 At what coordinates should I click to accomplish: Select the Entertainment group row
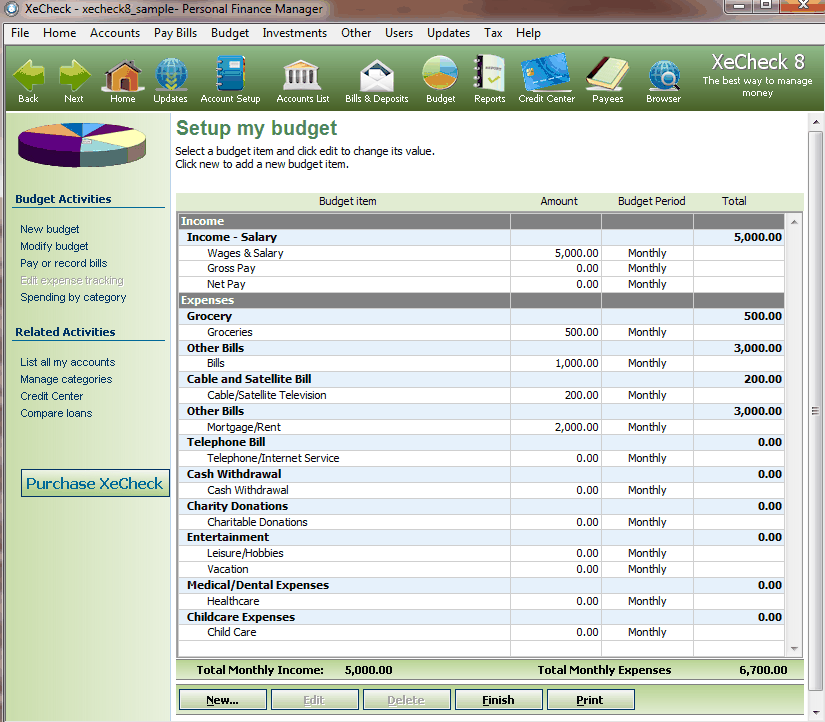481,537
